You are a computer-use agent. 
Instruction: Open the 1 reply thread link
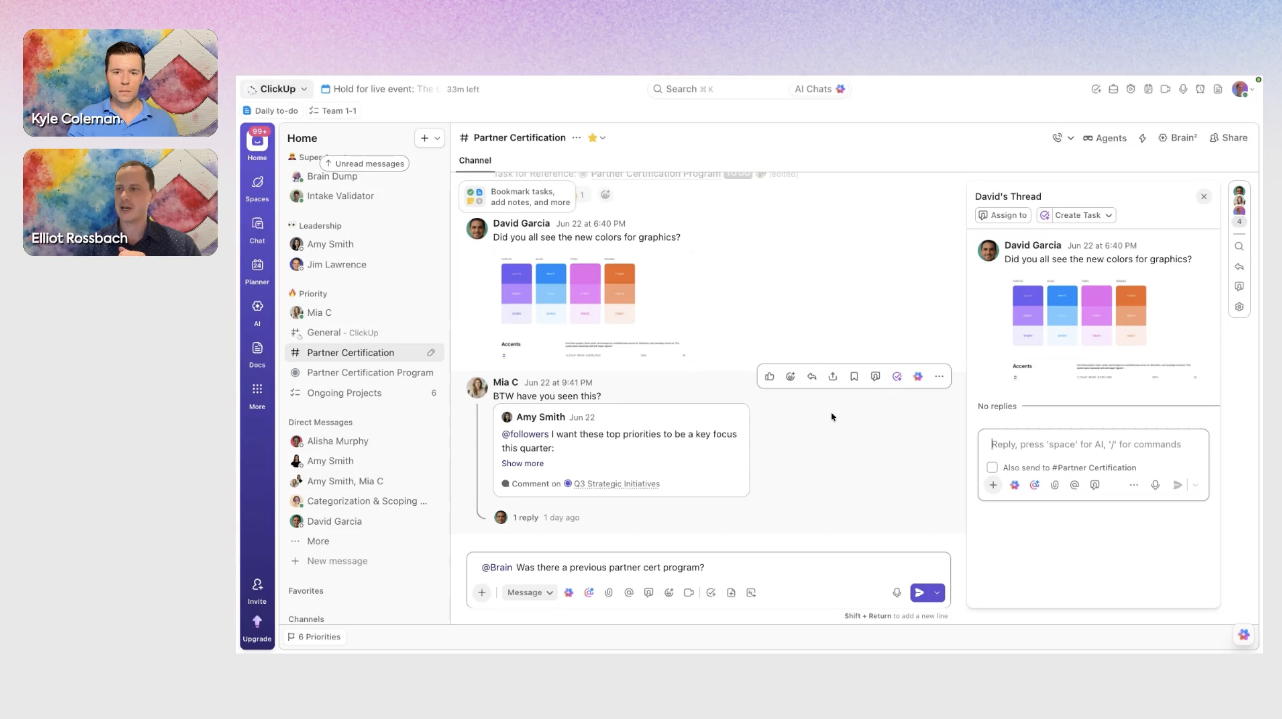tap(526, 518)
